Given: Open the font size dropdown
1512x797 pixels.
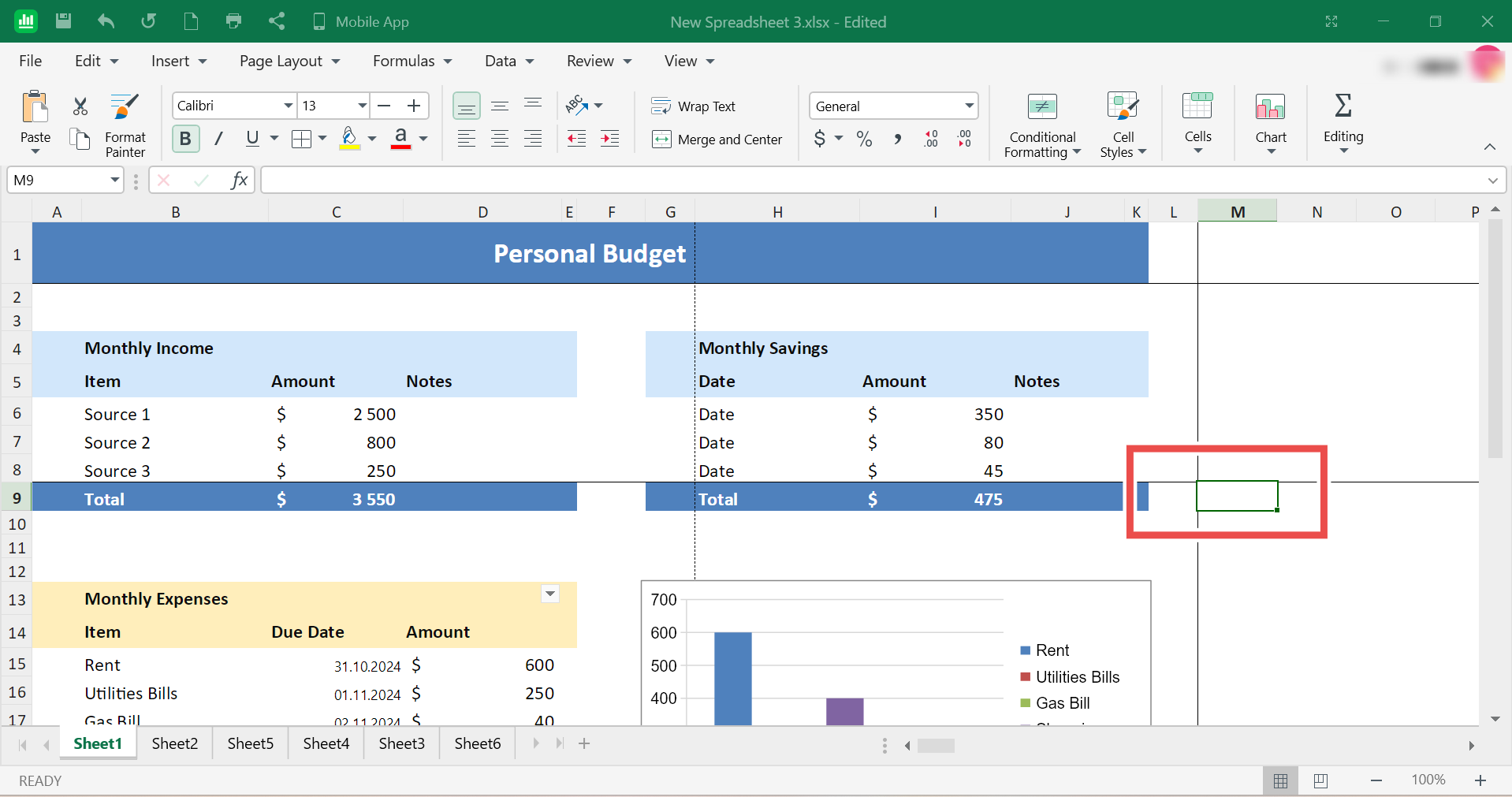Looking at the screenshot, I should pos(363,106).
